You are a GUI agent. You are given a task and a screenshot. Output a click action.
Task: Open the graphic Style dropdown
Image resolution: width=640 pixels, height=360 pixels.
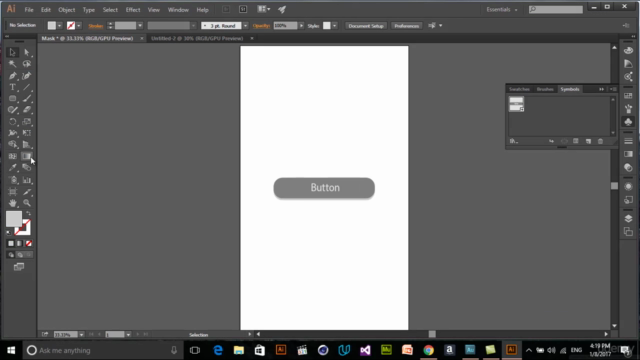(x=335, y=26)
